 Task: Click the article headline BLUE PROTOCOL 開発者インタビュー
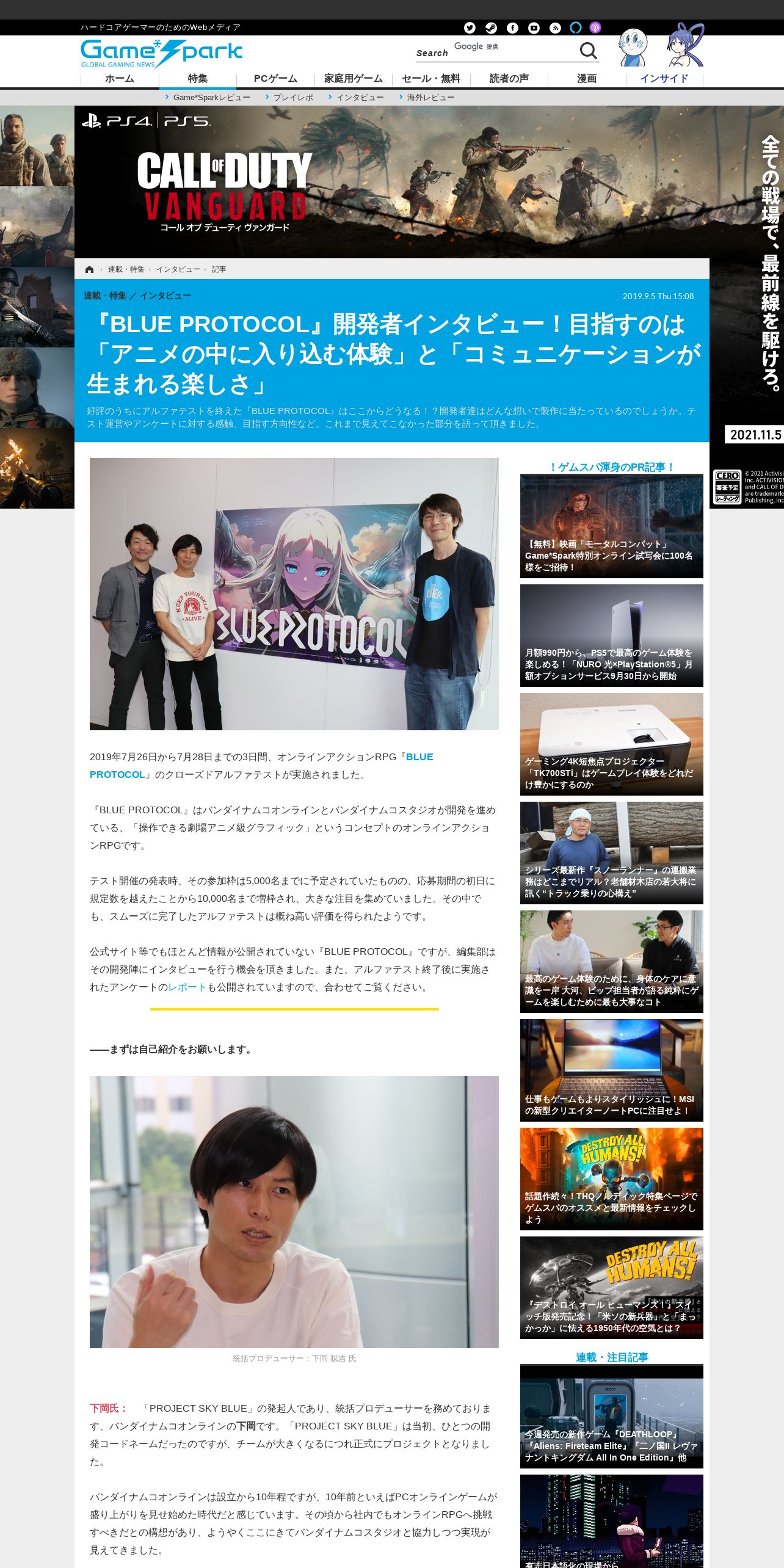click(394, 354)
